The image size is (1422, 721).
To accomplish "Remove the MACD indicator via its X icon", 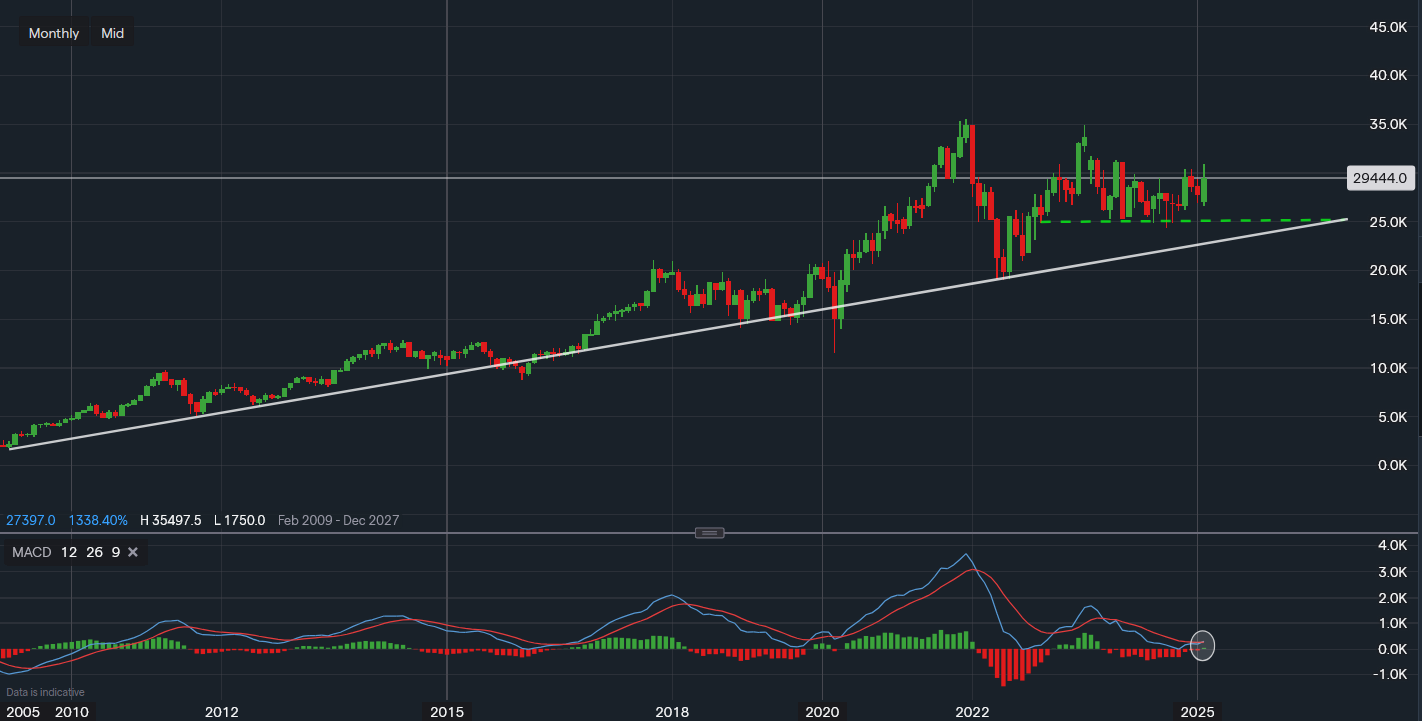I will pyautogui.click(x=132, y=551).
